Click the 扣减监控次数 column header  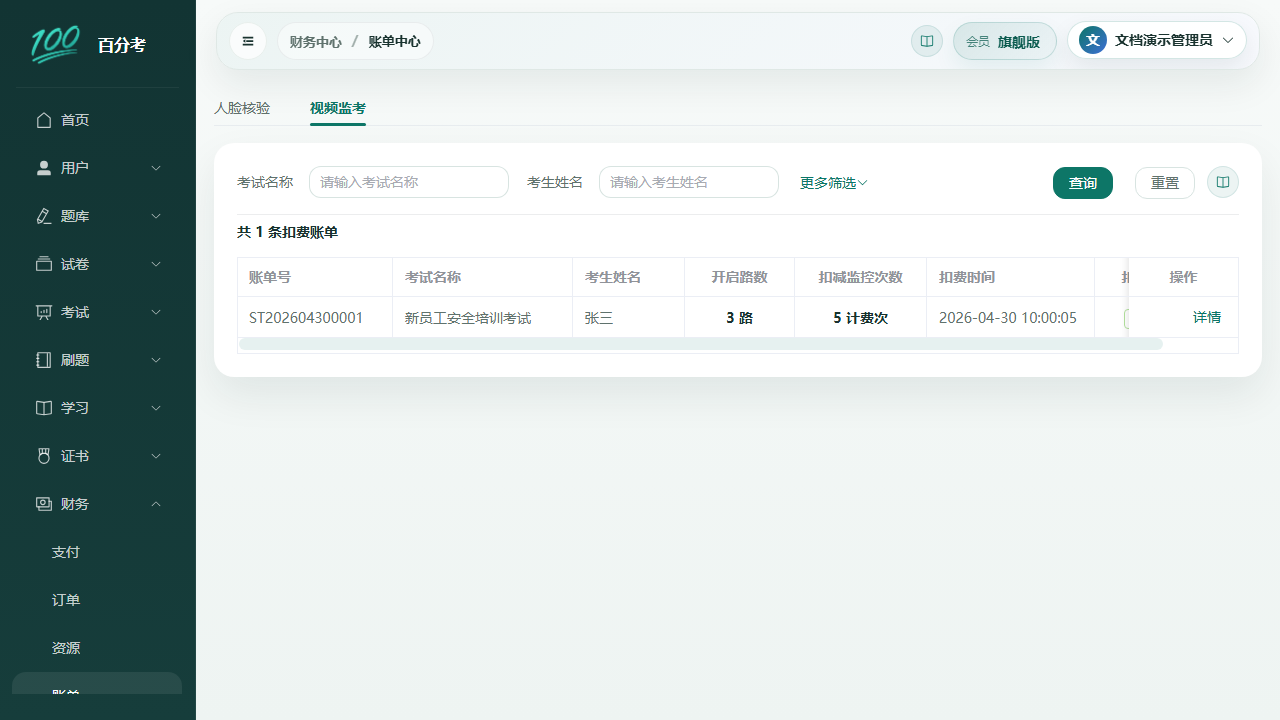860,277
